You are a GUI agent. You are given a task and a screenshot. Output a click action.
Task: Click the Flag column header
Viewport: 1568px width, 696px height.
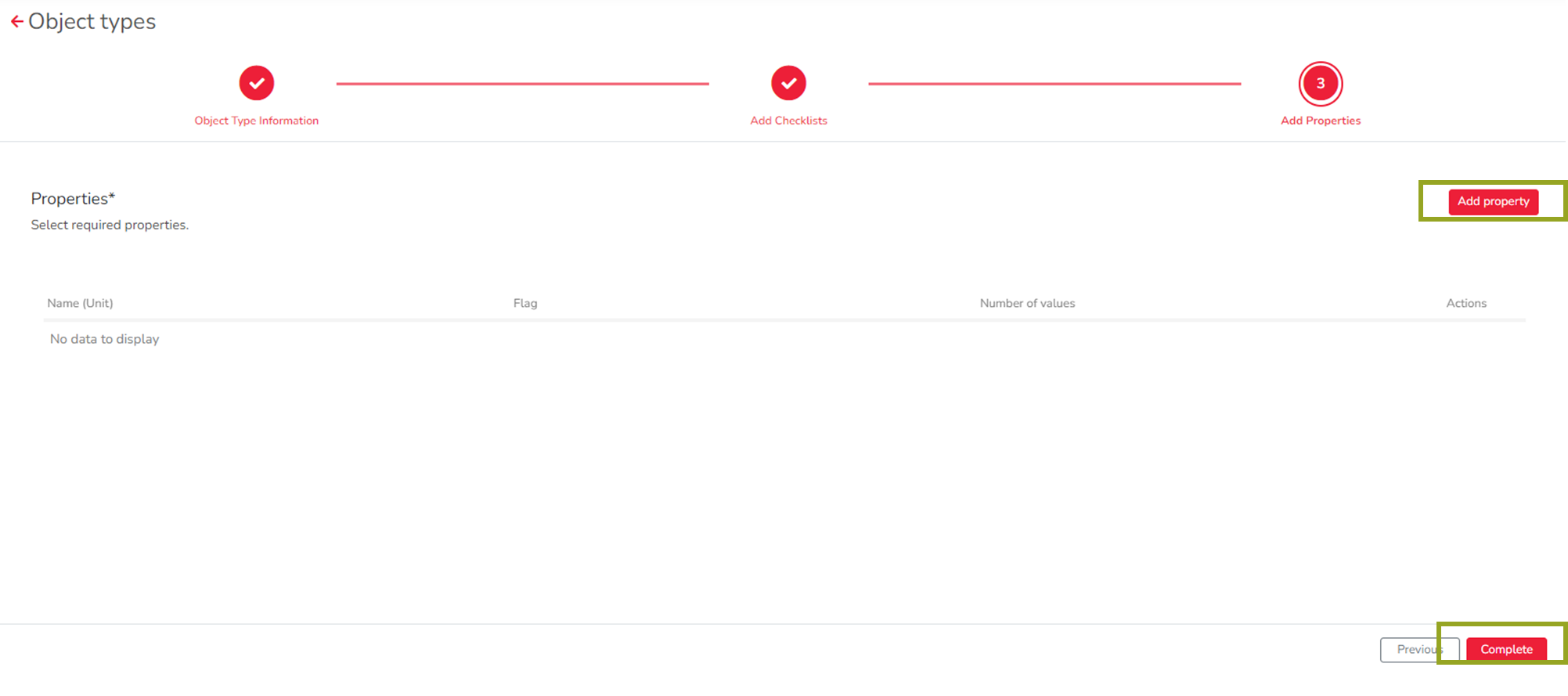[x=525, y=303]
